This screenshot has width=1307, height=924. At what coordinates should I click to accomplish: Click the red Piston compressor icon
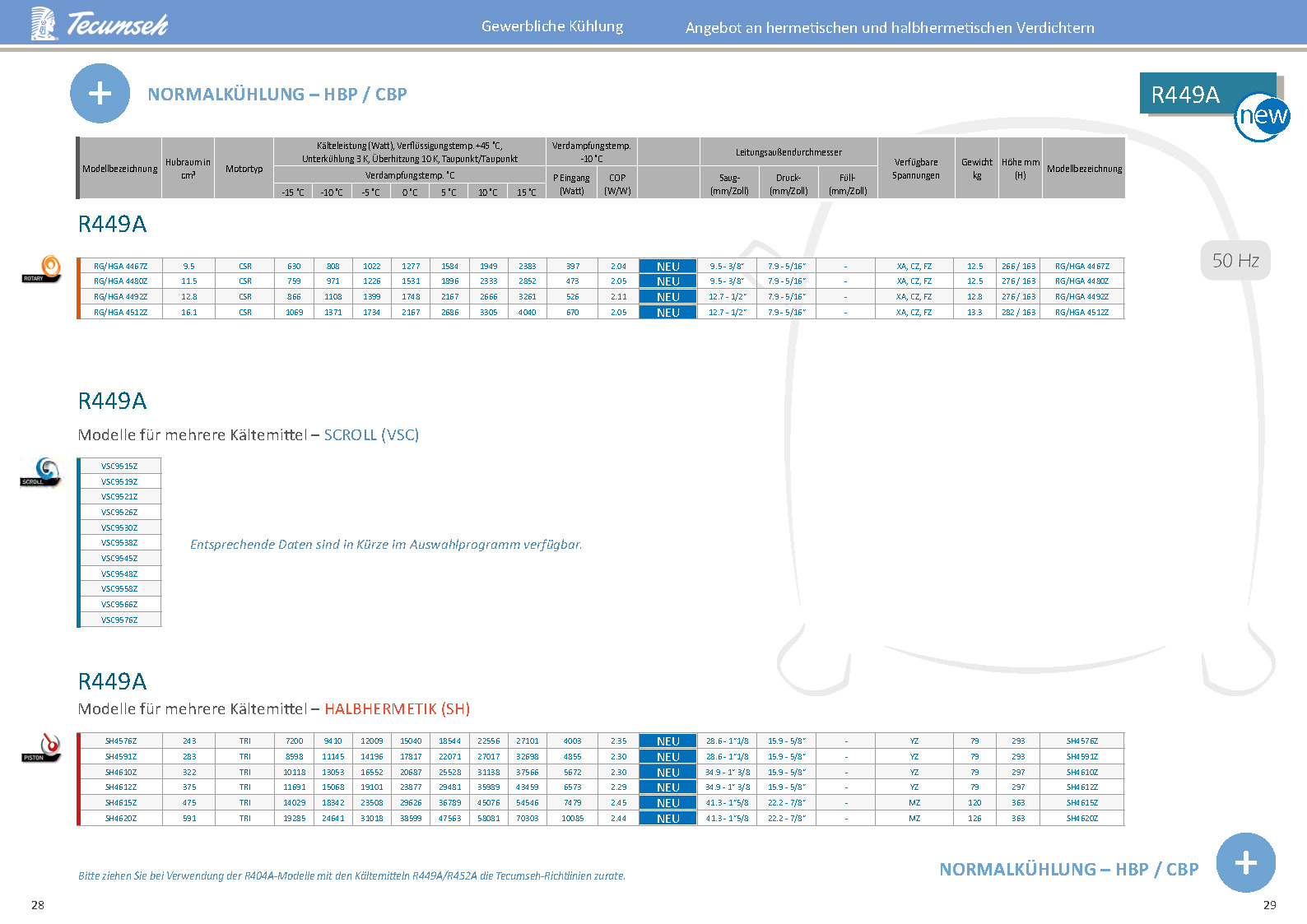42,748
